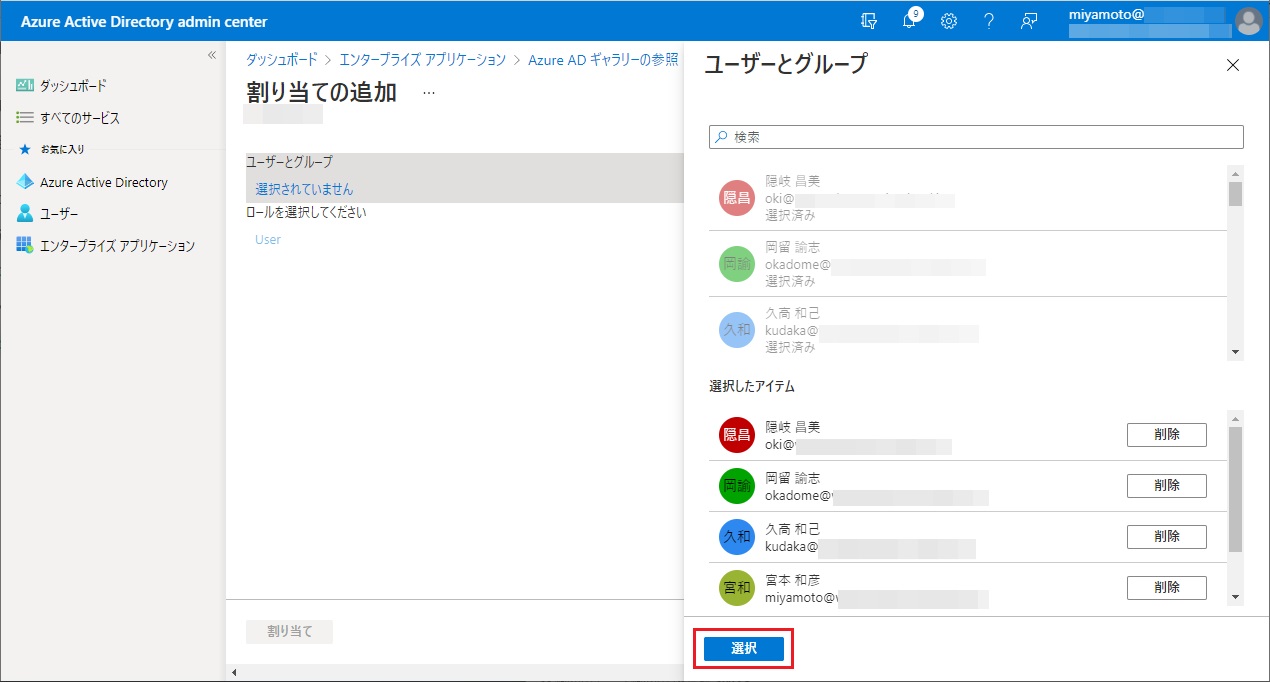Open すべてのサービス in the sidebar
The image size is (1270, 683).
point(79,118)
